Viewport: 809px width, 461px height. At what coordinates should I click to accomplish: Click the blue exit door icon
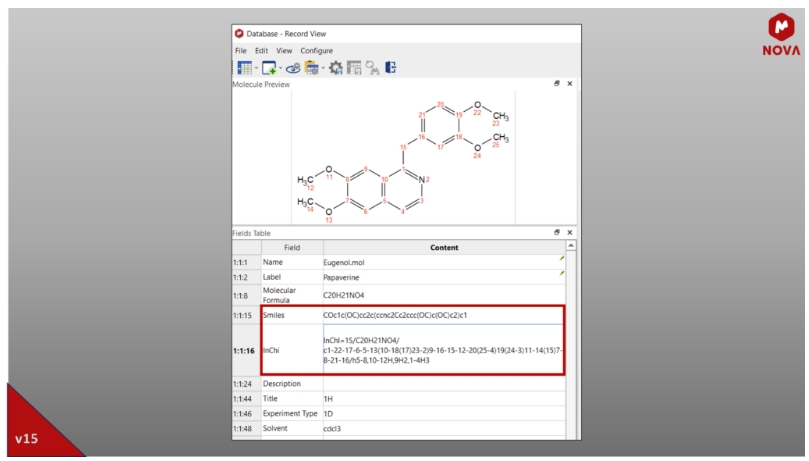point(391,68)
